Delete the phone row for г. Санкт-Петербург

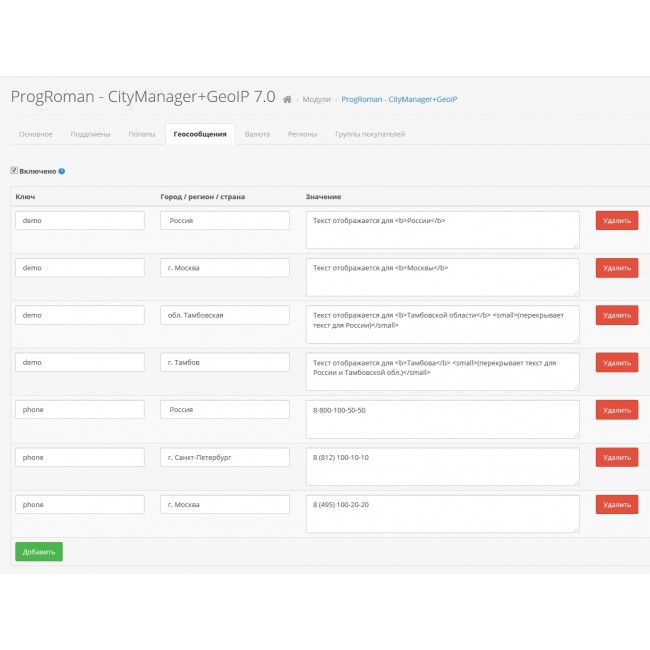pos(616,457)
